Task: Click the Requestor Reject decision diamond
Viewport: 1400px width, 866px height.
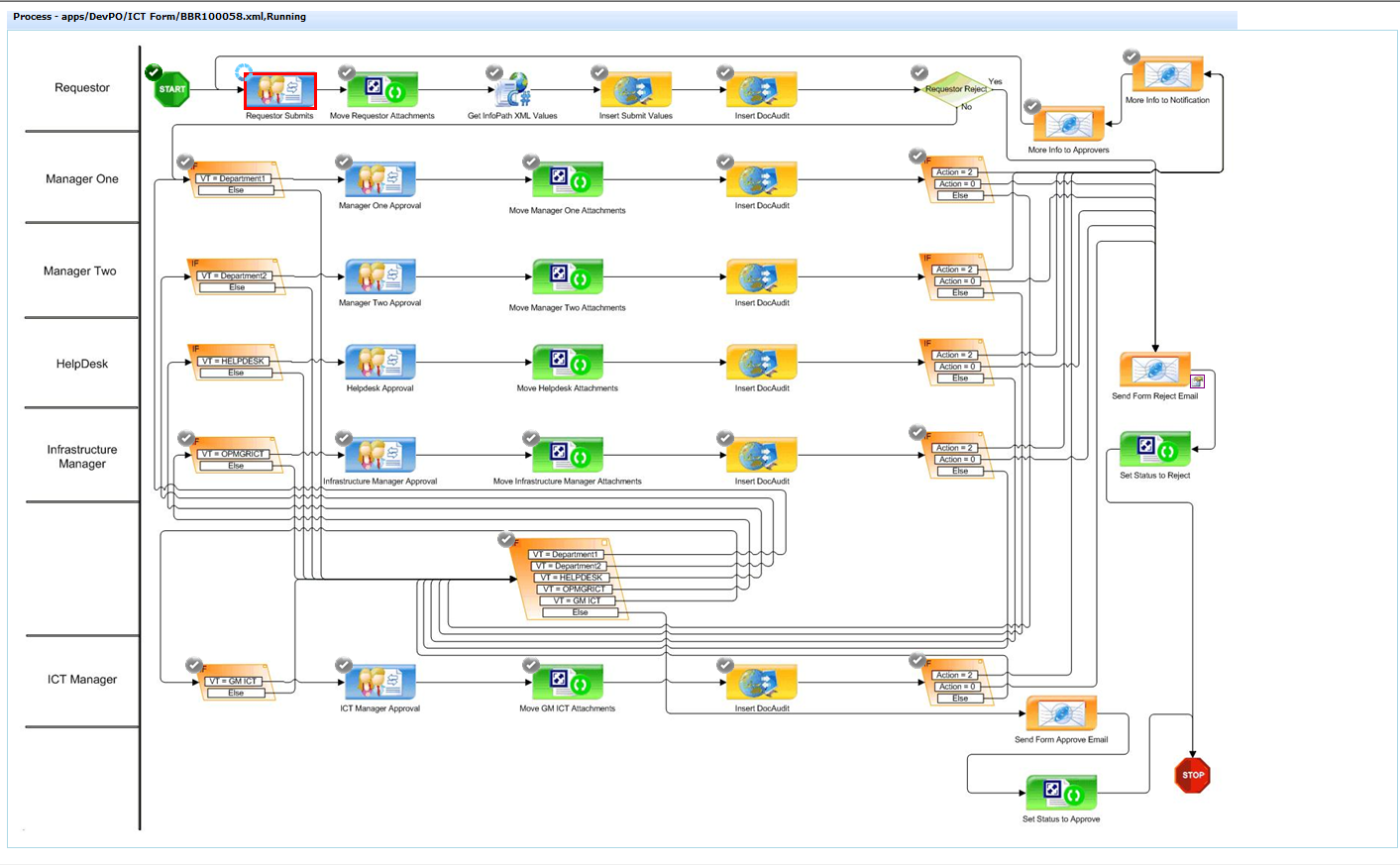Action: [x=956, y=89]
